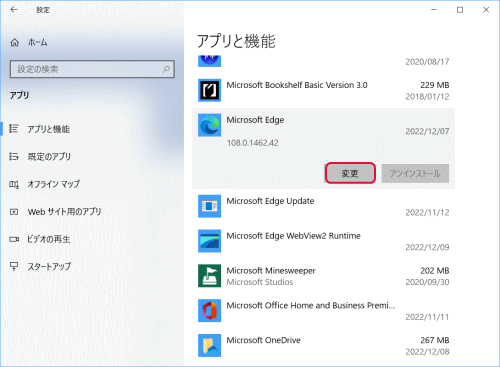500x367 pixels.
Task: Select the Microsoft OneDrive entry
Action: pos(323,346)
